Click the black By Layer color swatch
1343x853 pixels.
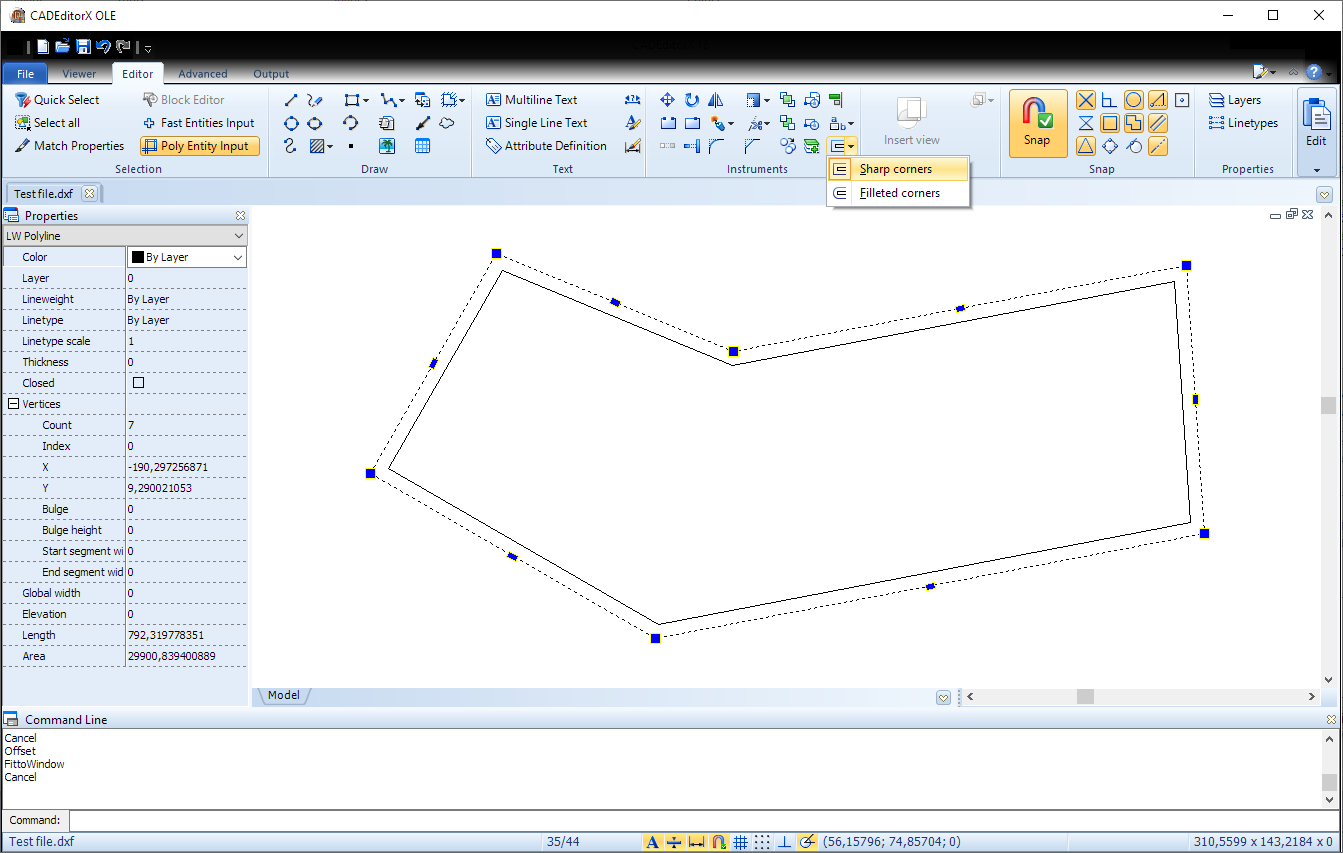click(x=136, y=257)
